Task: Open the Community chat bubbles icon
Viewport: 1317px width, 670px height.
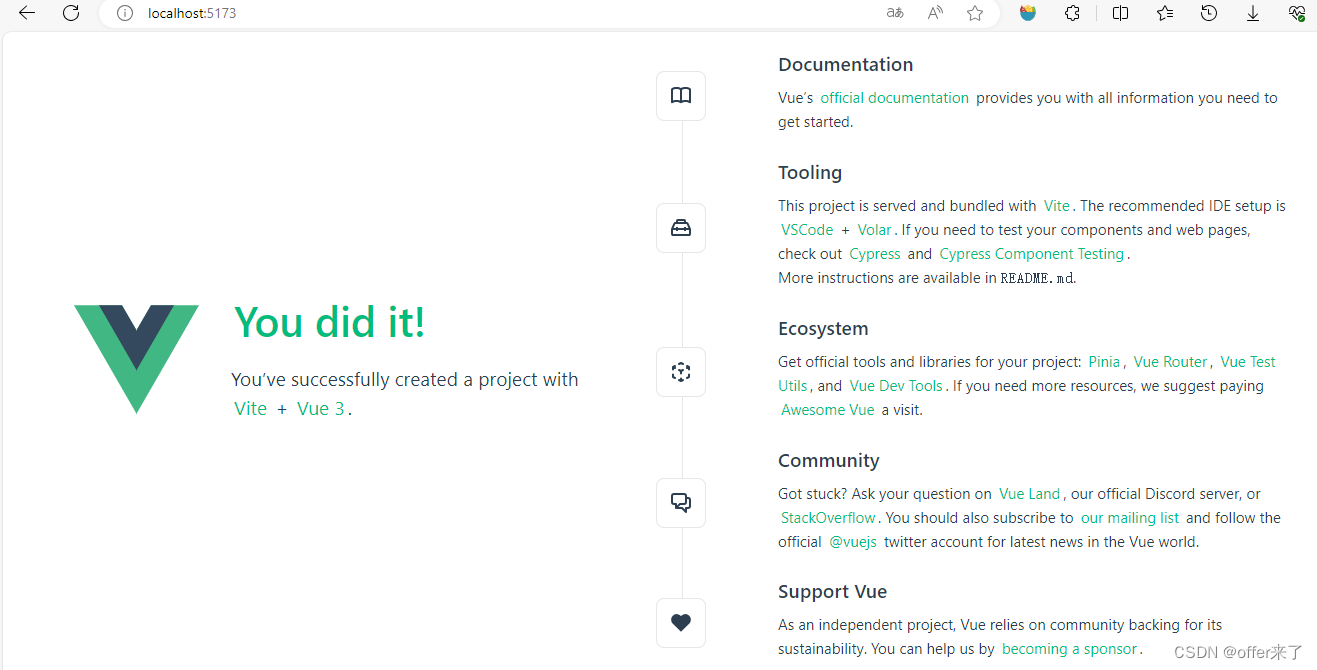Action: [x=681, y=503]
